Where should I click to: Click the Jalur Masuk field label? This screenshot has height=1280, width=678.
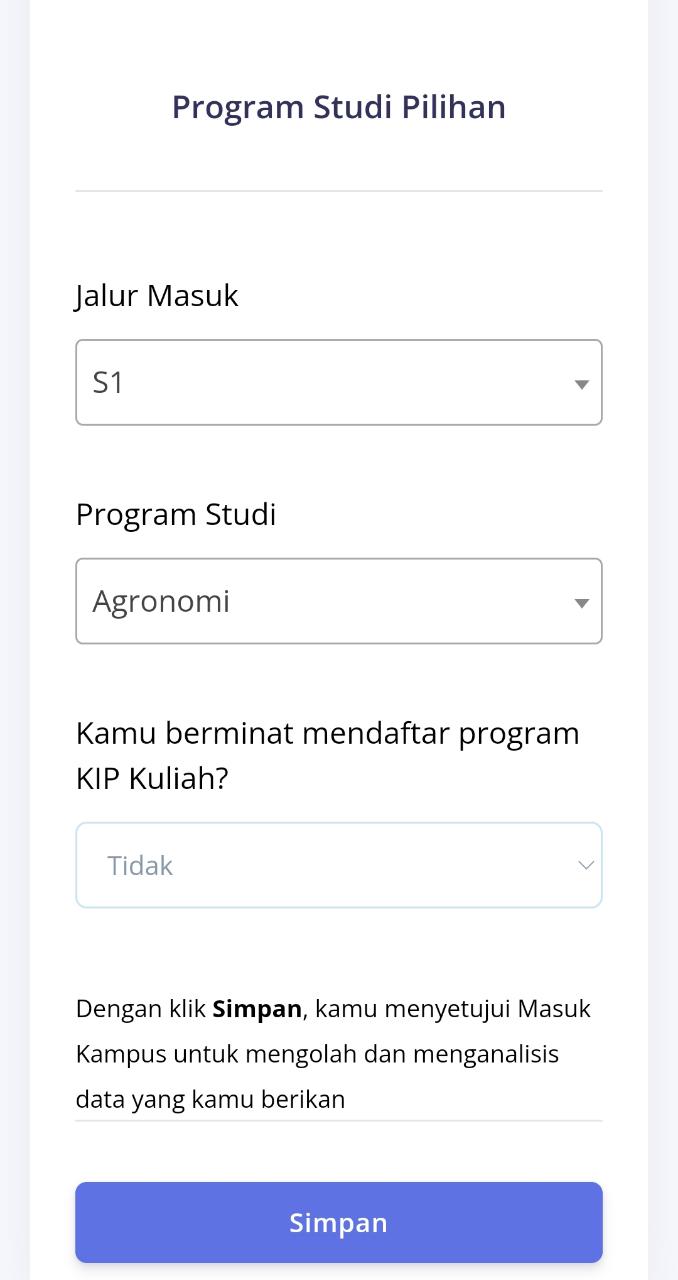coord(157,296)
